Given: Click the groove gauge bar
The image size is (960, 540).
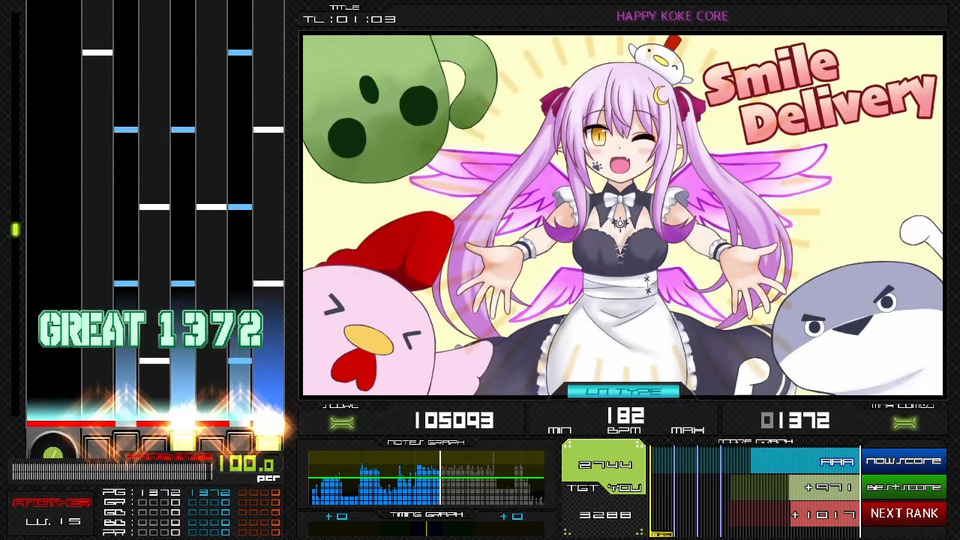Looking at the screenshot, I should [x=111, y=471].
